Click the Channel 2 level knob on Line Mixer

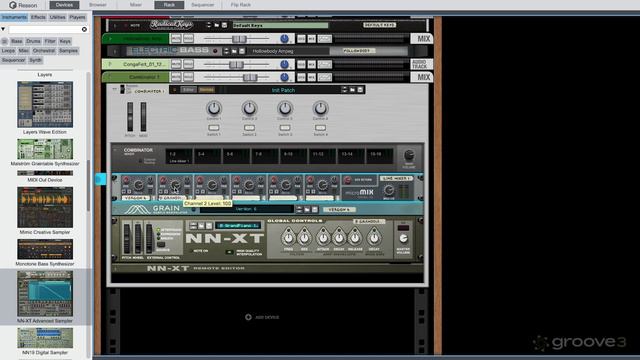[175, 185]
